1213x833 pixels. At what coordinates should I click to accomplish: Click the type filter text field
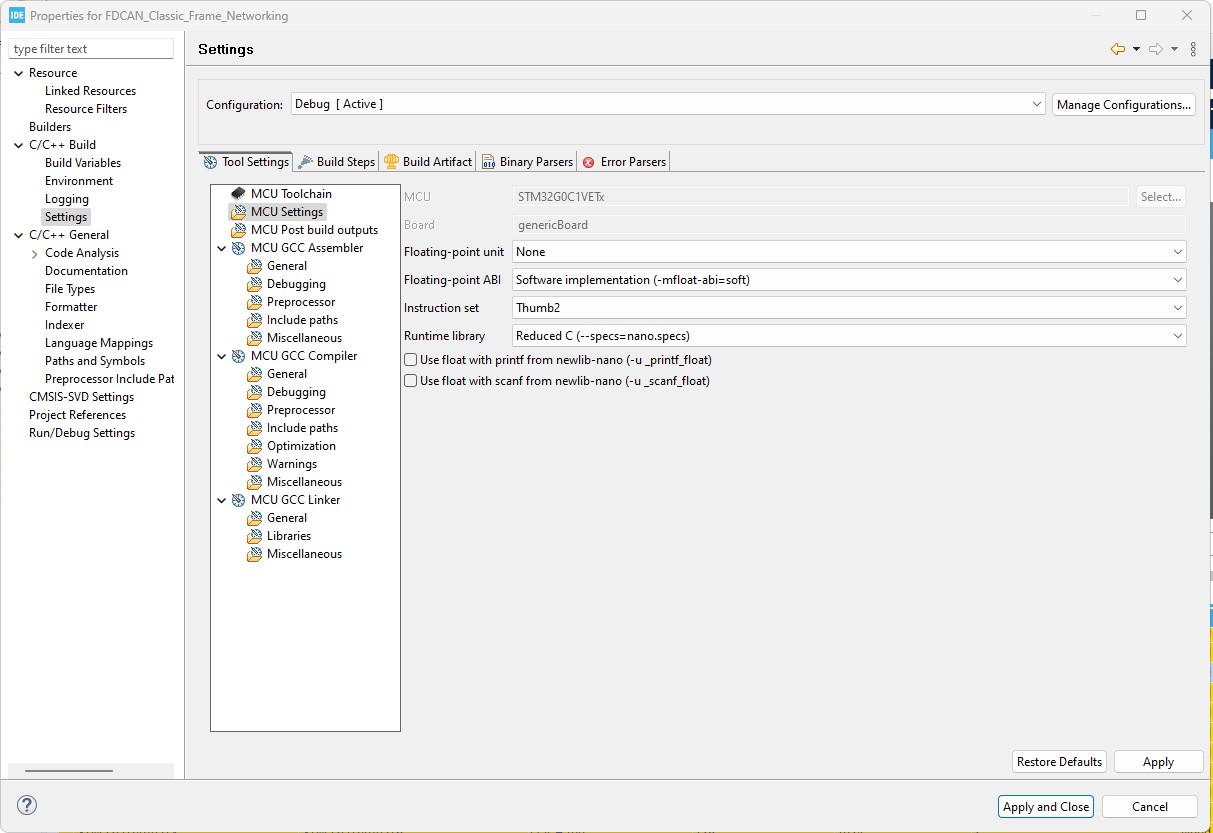tap(91, 49)
